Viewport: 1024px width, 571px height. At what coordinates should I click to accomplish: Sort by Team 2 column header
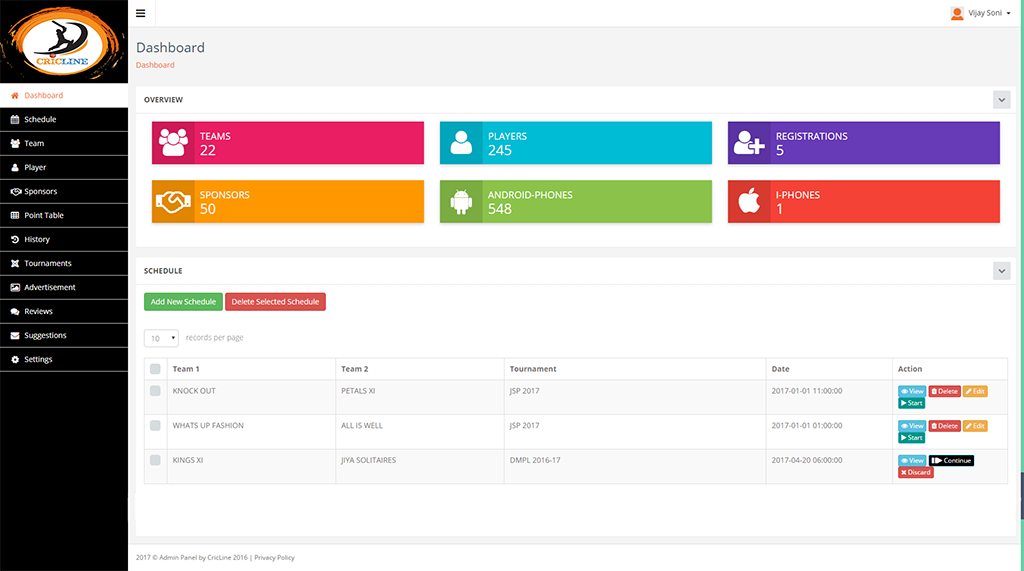click(420, 369)
